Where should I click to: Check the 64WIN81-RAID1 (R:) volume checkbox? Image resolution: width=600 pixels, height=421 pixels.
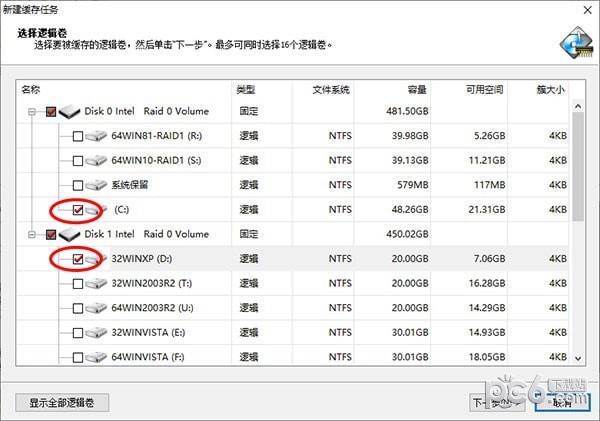pyautogui.click(x=78, y=136)
